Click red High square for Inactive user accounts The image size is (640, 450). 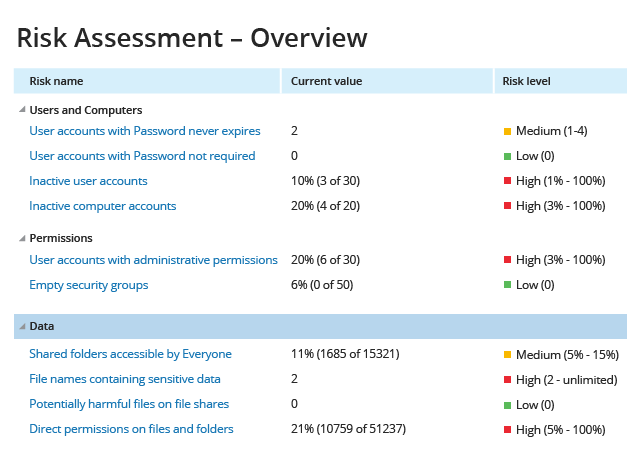507,180
